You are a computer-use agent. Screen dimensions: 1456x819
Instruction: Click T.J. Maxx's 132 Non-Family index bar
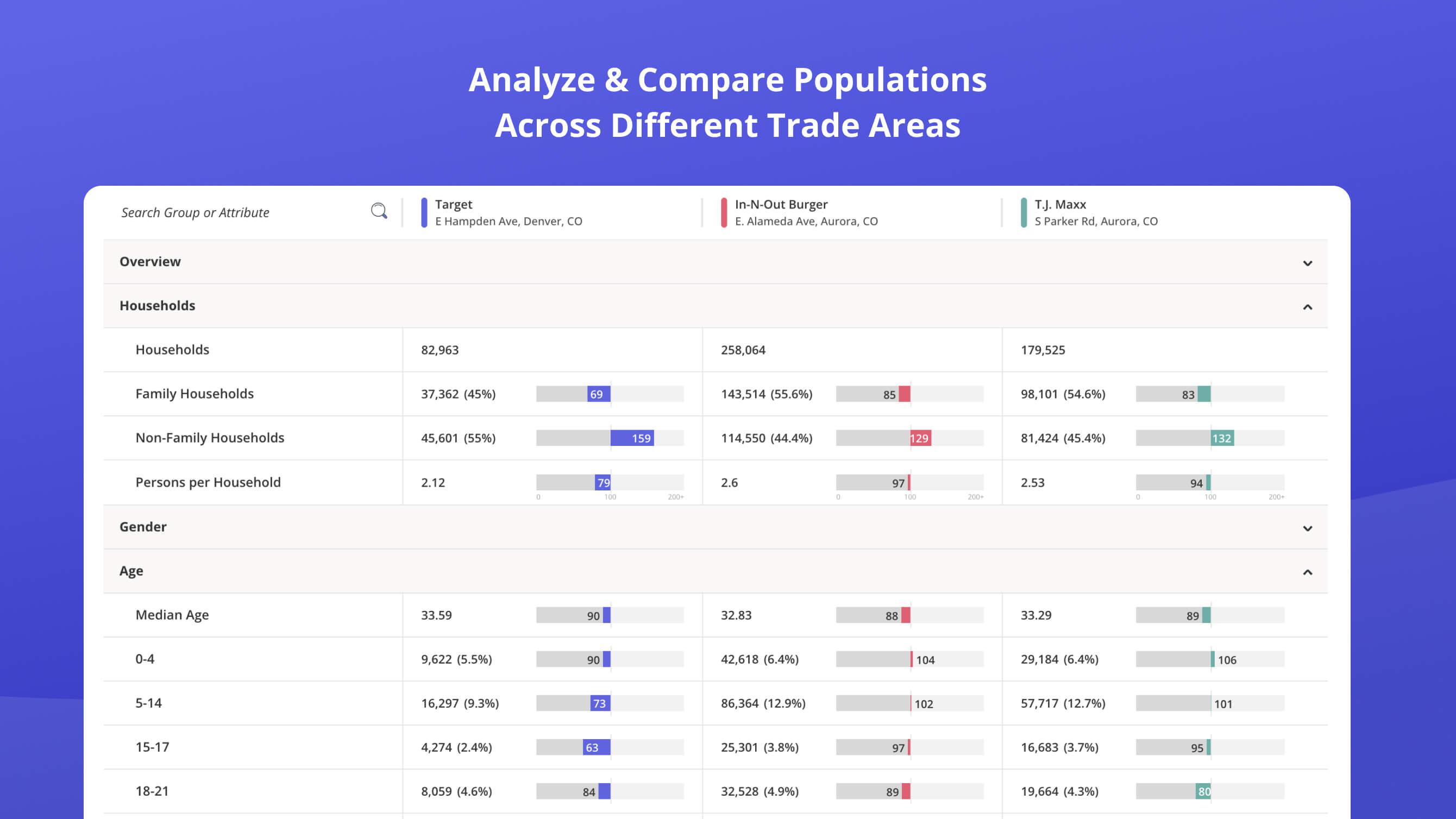[1221, 438]
